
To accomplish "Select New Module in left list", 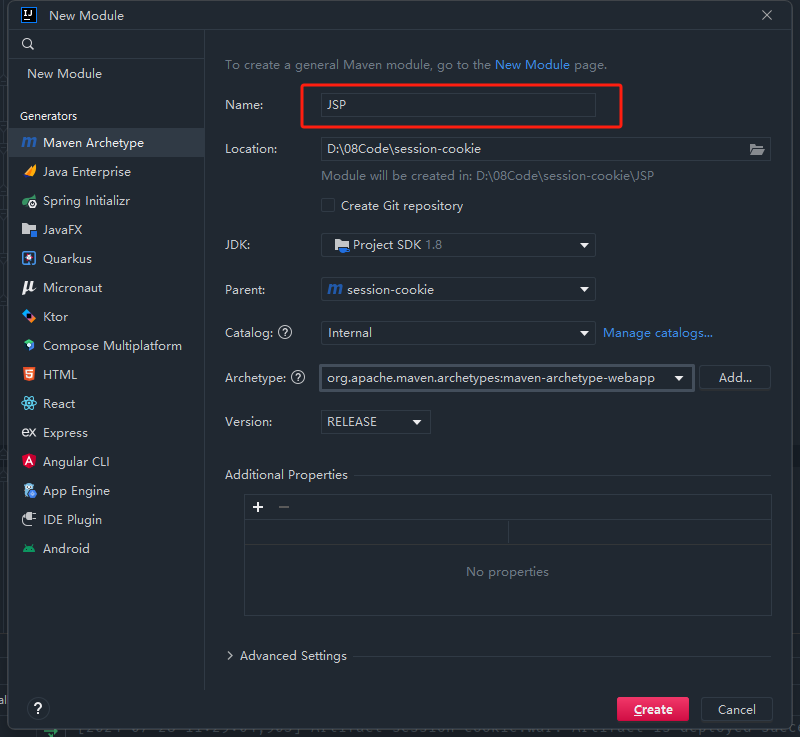I will (65, 73).
